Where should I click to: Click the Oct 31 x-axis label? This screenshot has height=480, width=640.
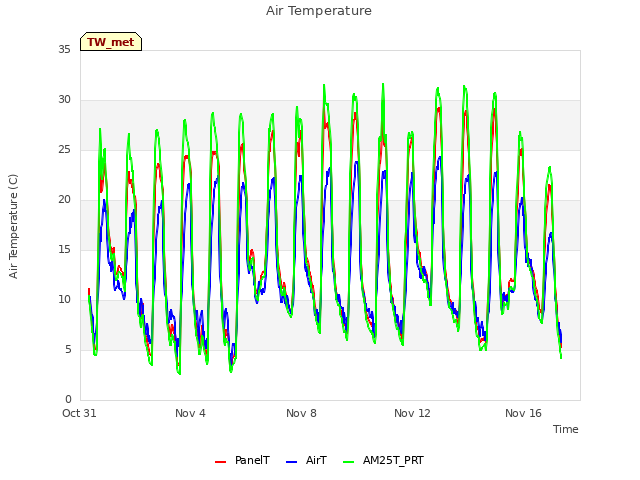pos(79,413)
